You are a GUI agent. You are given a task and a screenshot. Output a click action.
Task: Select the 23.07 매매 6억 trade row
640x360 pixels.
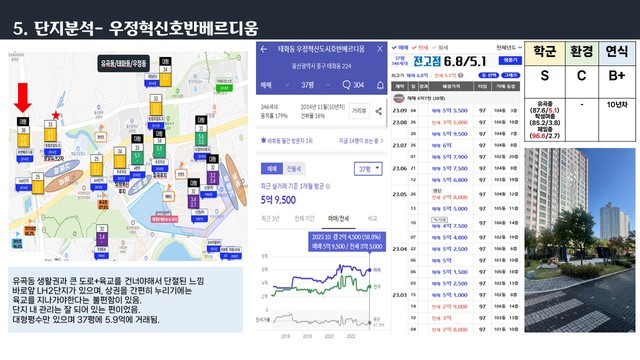click(456, 145)
